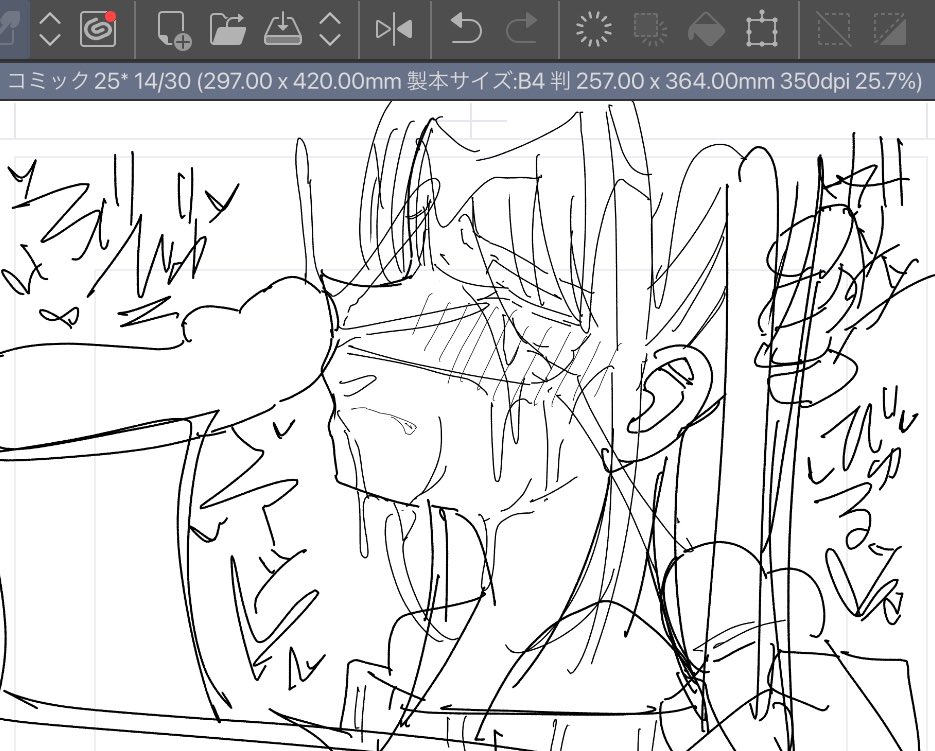Open an existing file via the folder icon
Viewport: 935px width, 751px height.
click(228, 29)
